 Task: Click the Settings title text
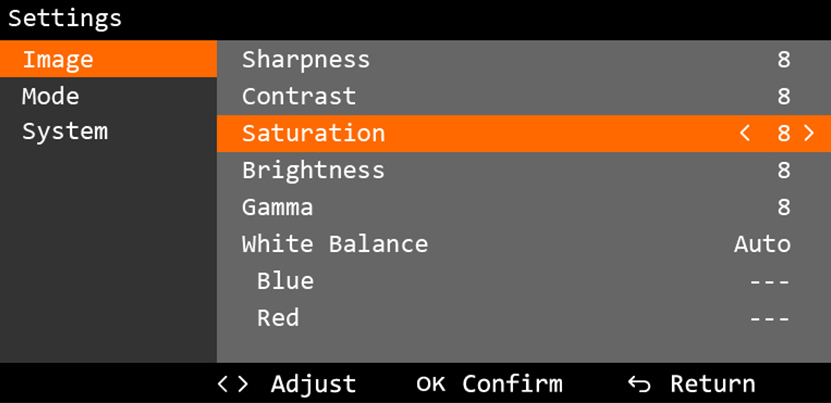point(65,19)
